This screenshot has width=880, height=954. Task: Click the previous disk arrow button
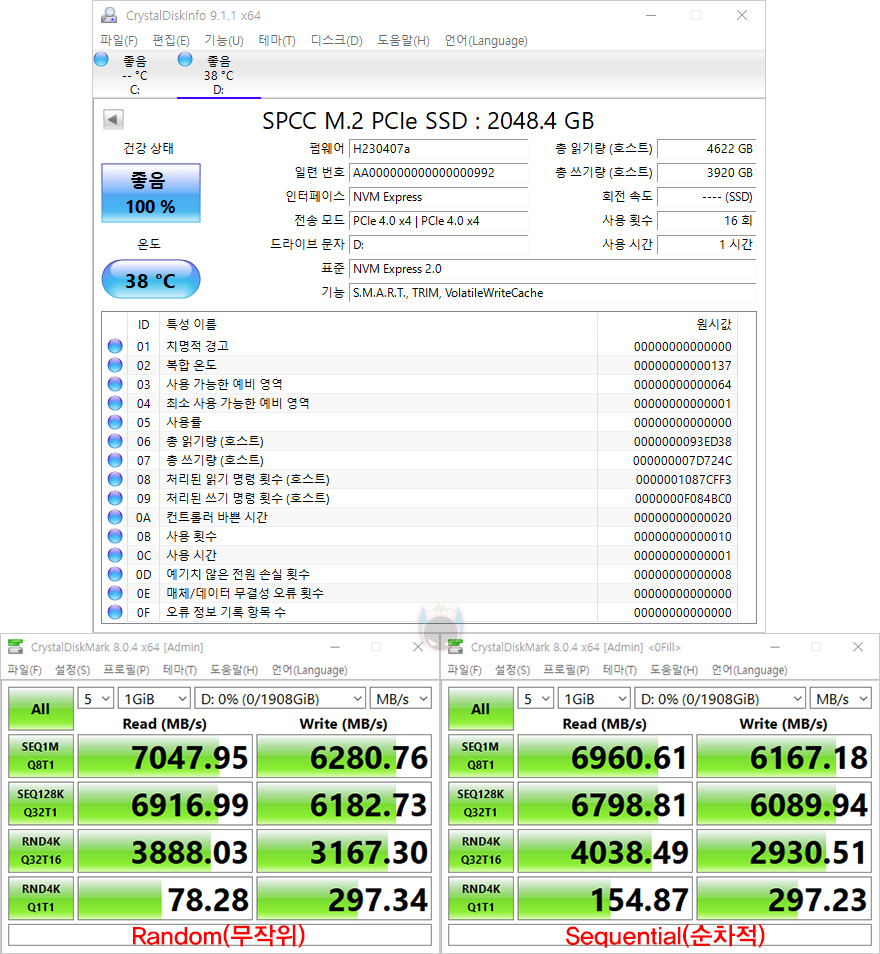pos(113,119)
